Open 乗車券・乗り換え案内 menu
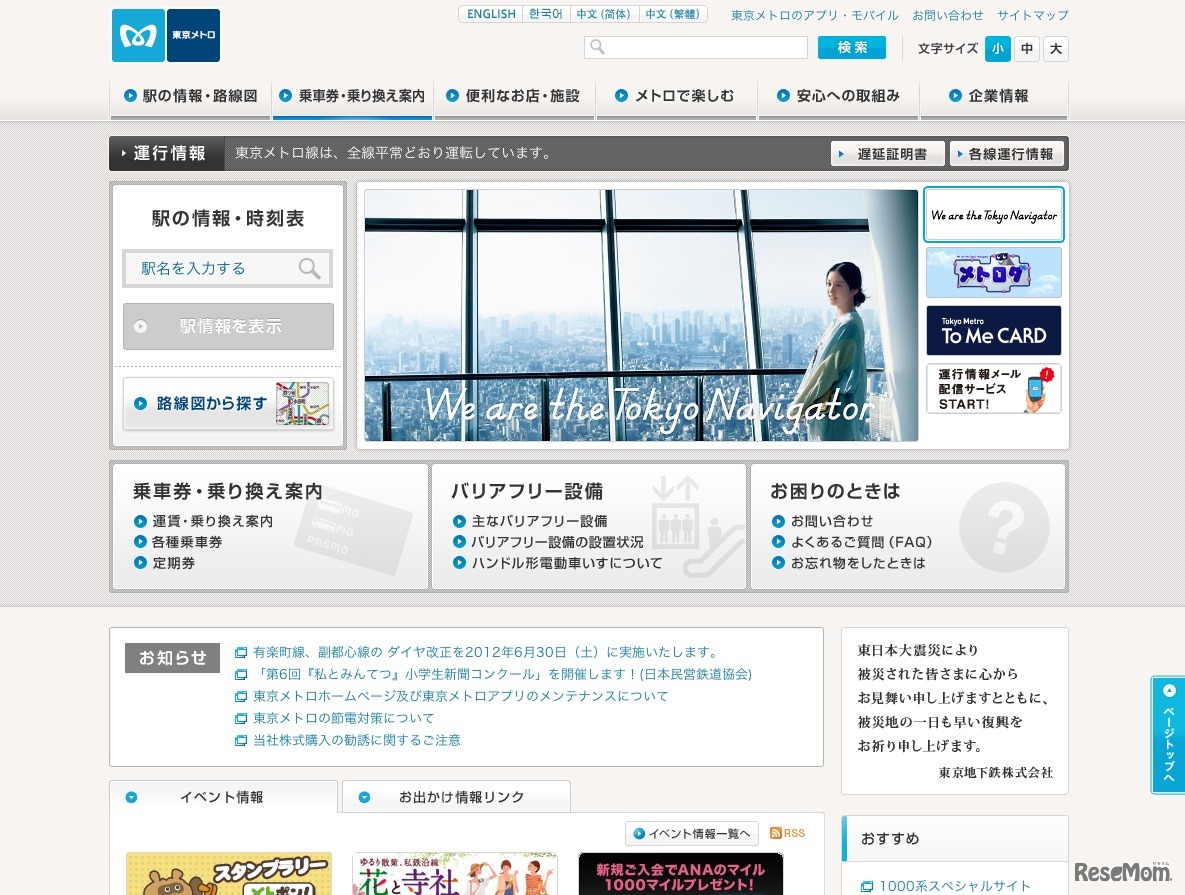Image resolution: width=1185 pixels, height=895 pixels. [x=352, y=97]
